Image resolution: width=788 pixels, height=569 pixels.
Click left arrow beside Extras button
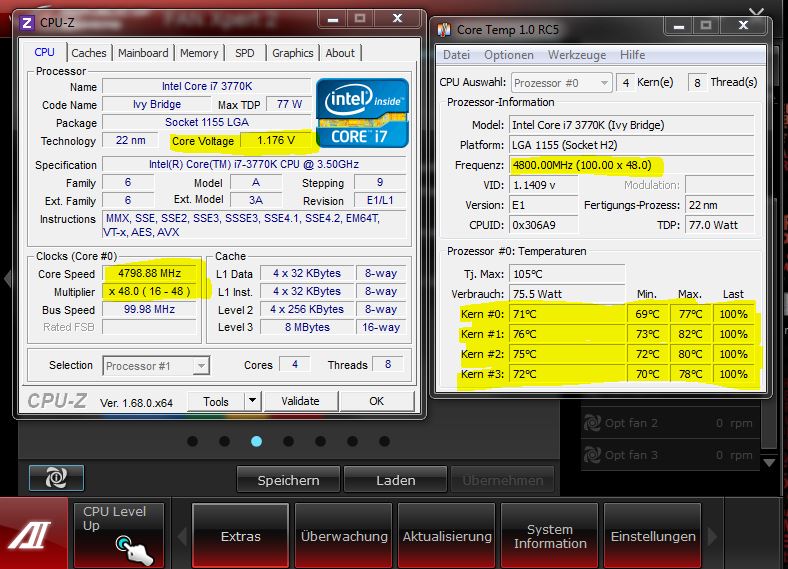(x=182, y=536)
